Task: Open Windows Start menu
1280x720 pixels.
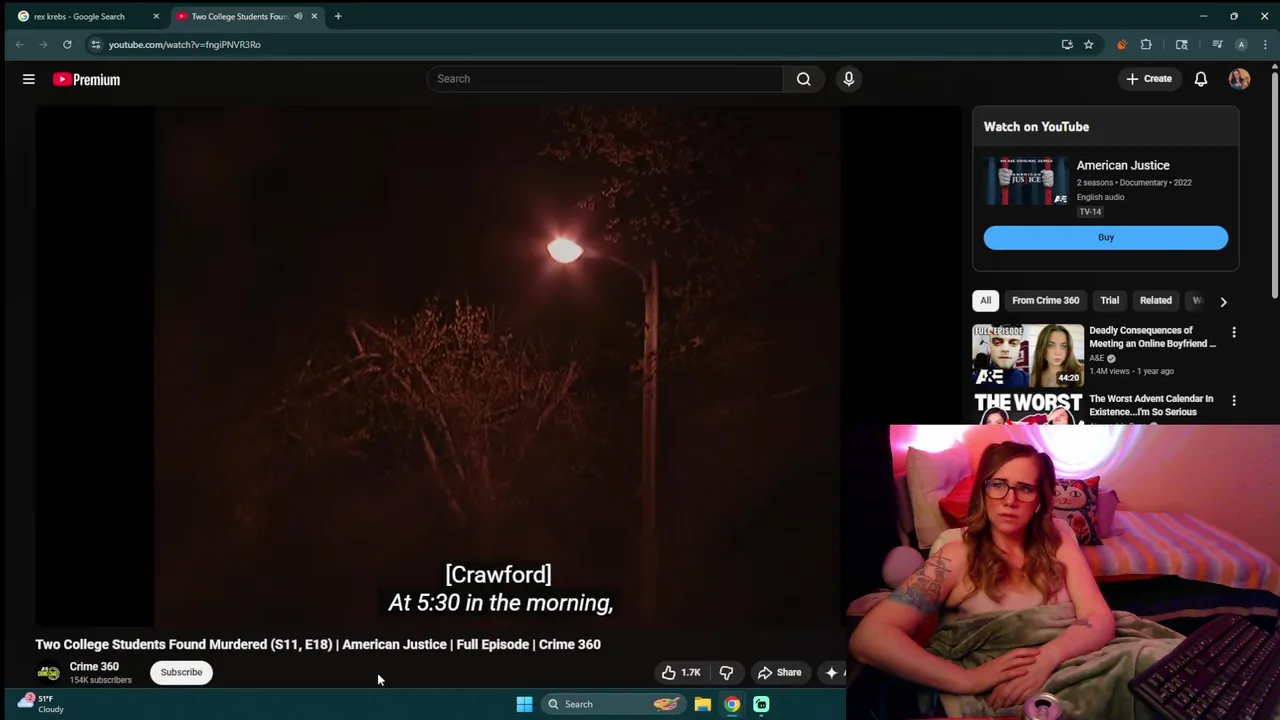Action: coord(524,704)
